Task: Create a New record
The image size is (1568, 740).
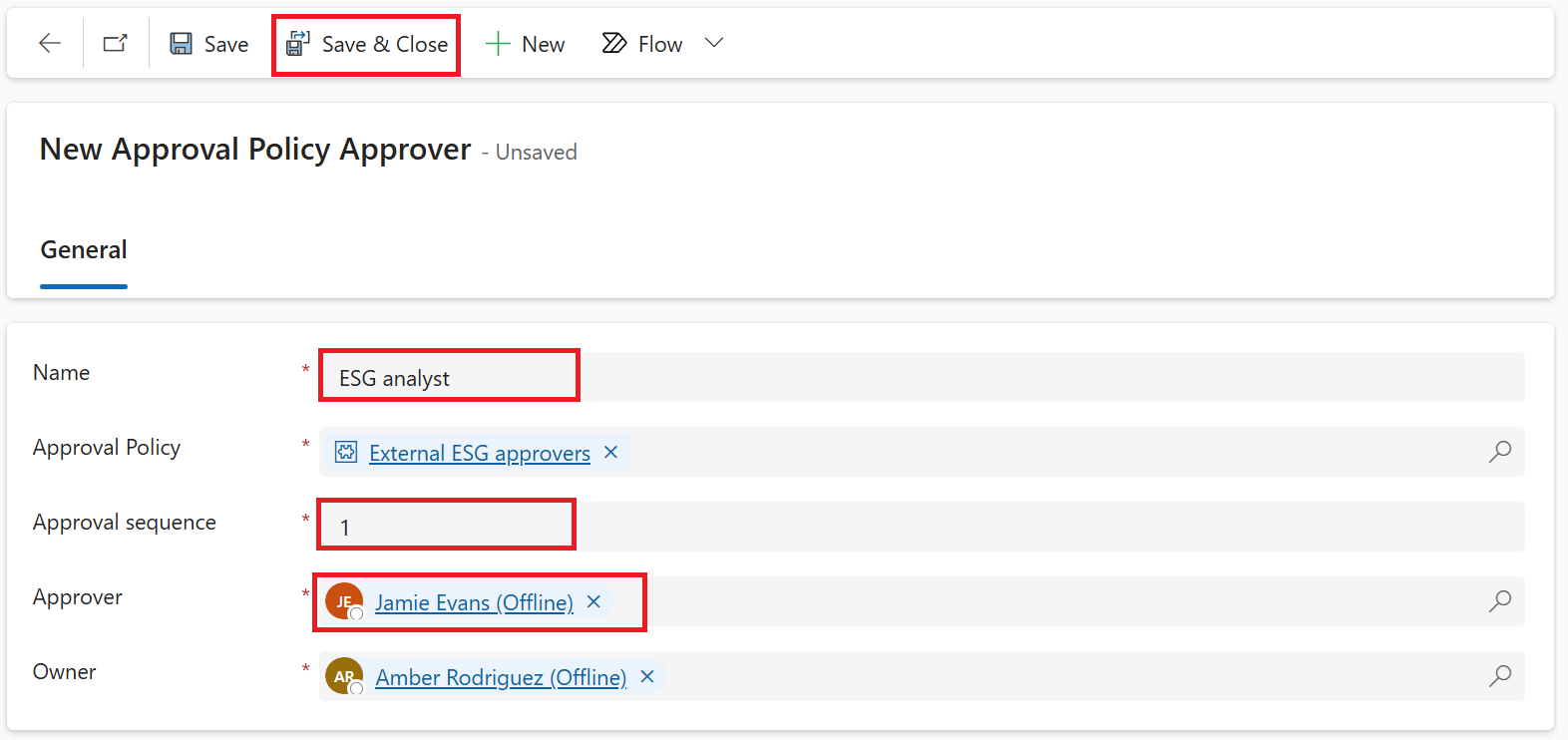Action: tap(525, 44)
